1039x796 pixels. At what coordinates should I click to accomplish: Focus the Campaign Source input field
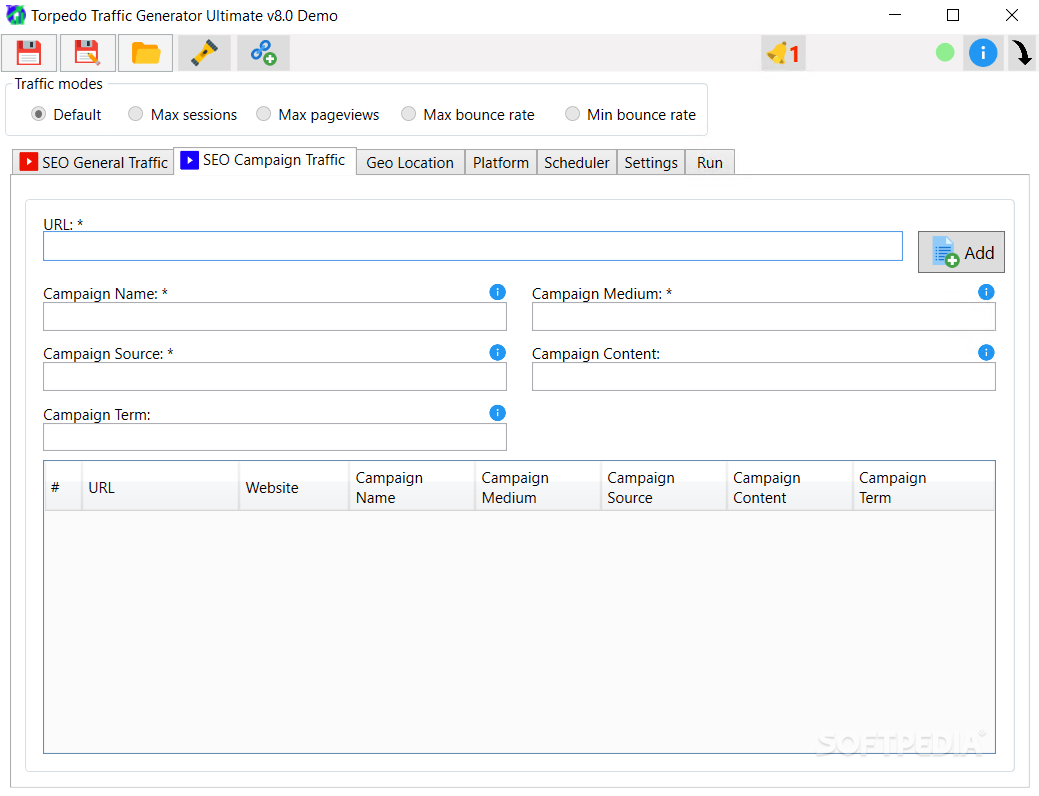274,376
